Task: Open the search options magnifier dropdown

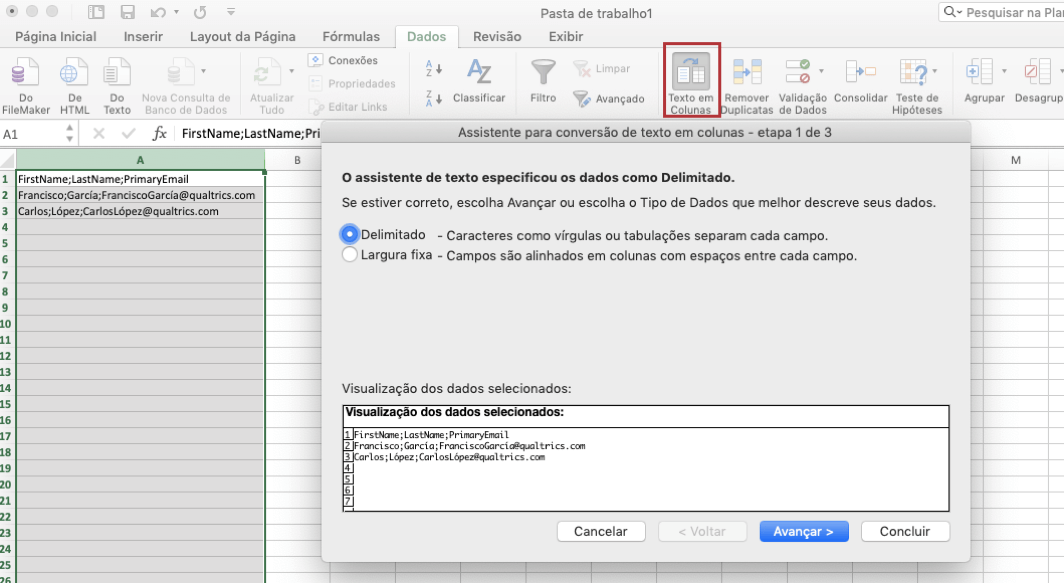Action: pyautogui.click(x=953, y=12)
